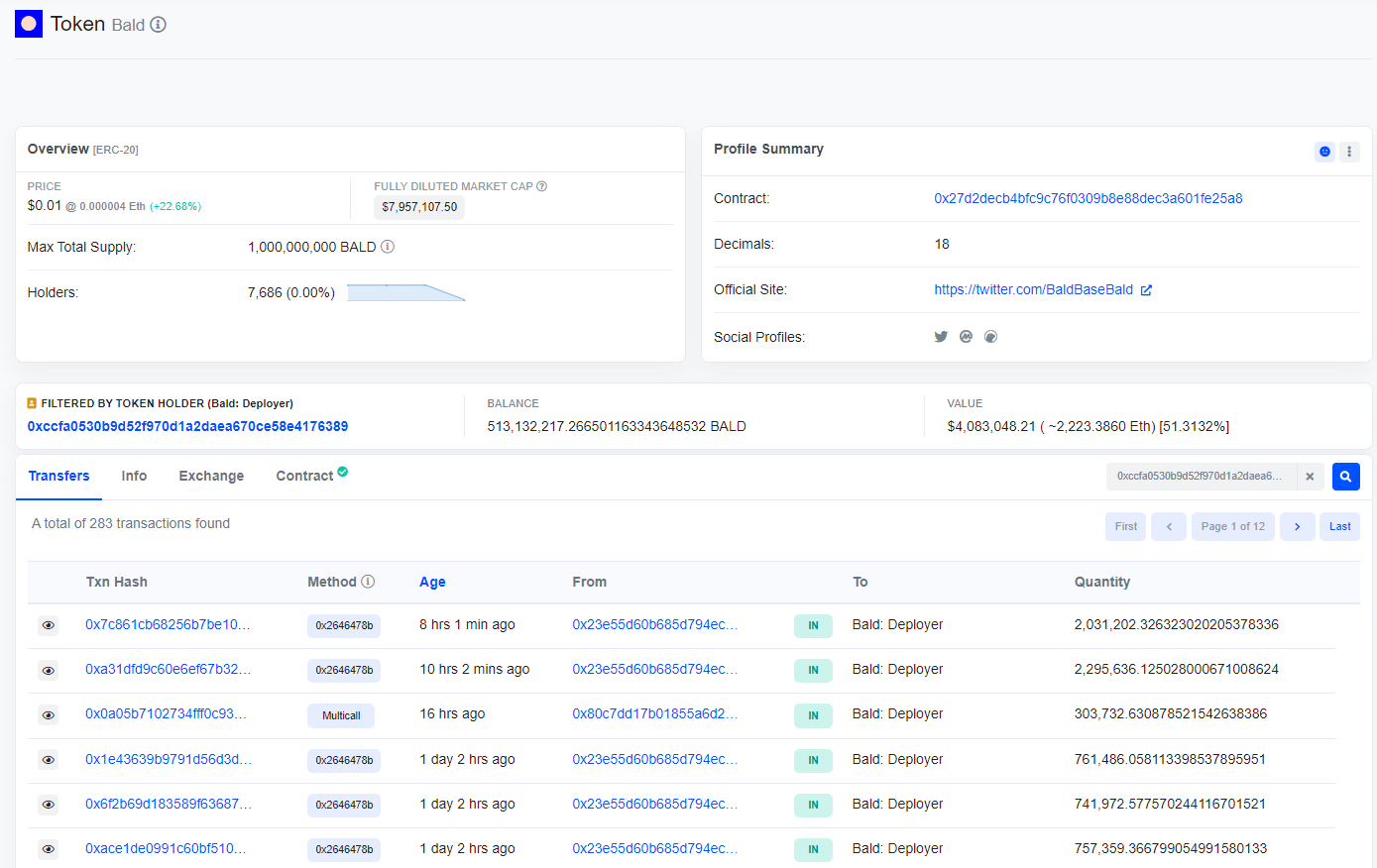The height and width of the screenshot is (868, 1377).
Task: Open the three-dot menu in Profile Summary
Action: pyautogui.click(x=1349, y=152)
